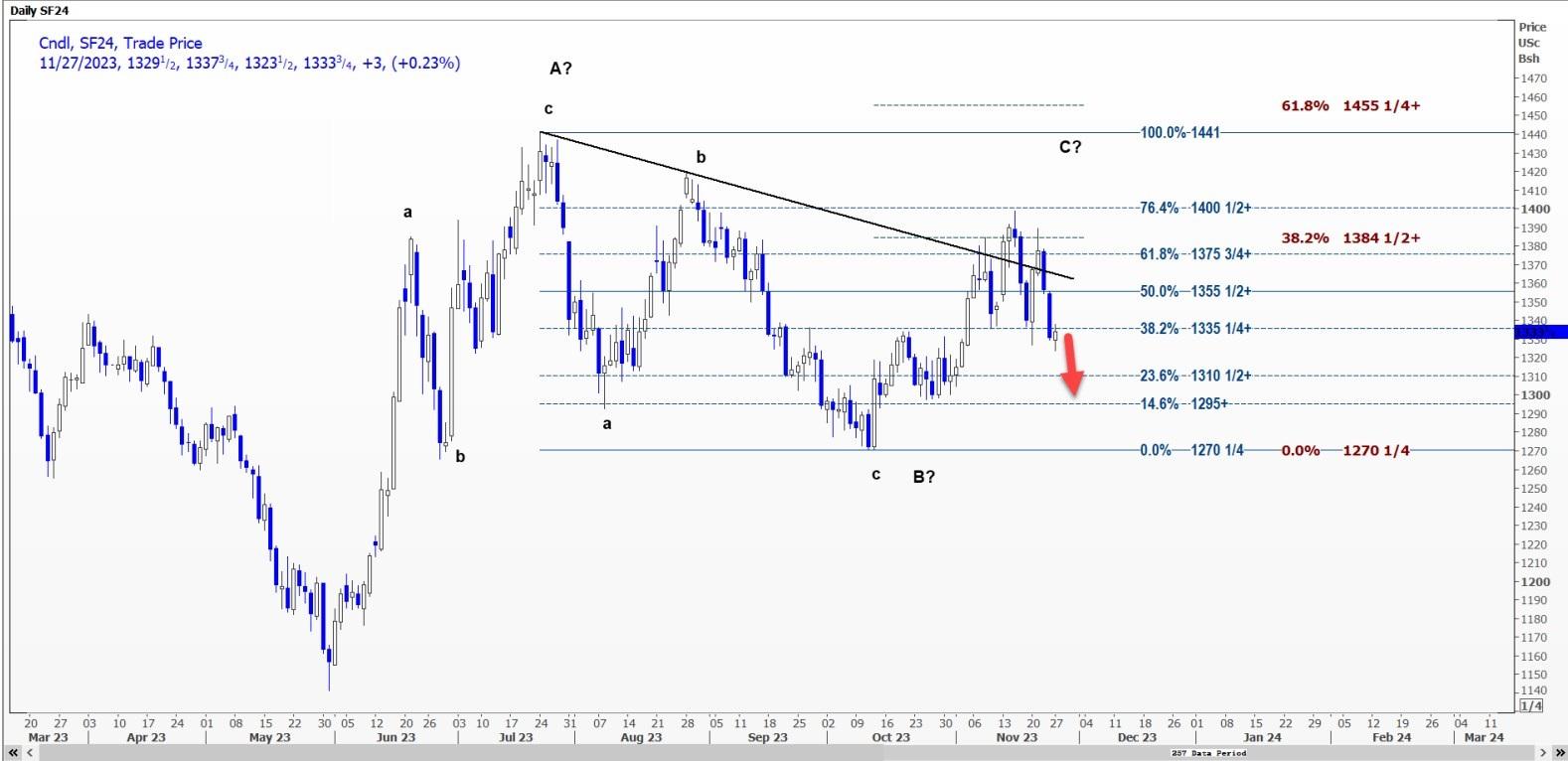Jump to latest data with the double-right arrow
This screenshot has height=761, width=1568.
[x=1561, y=753]
